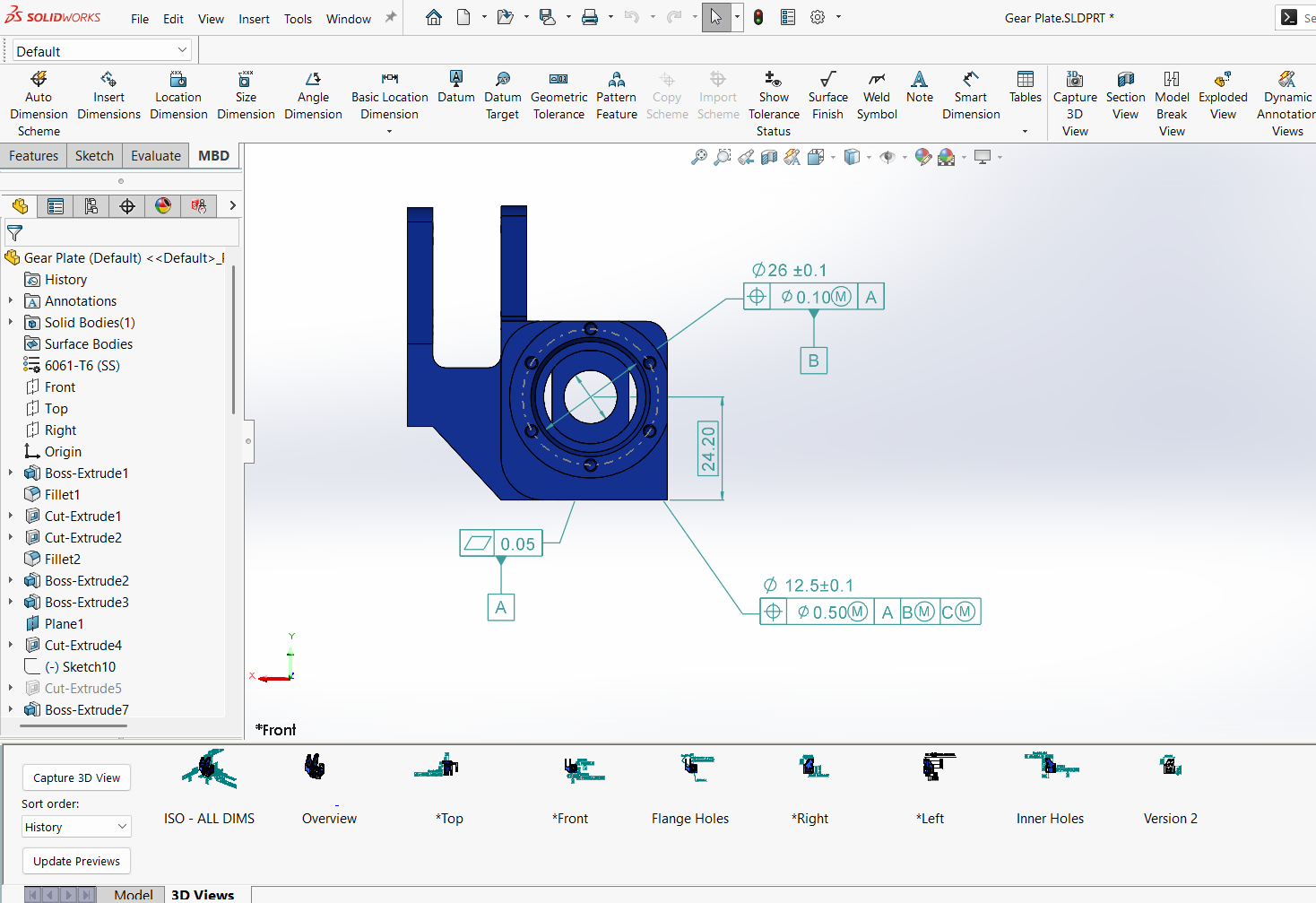Select the Exploded View tool
Viewport: 1316px width, 903px height.
coord(1222,93)
